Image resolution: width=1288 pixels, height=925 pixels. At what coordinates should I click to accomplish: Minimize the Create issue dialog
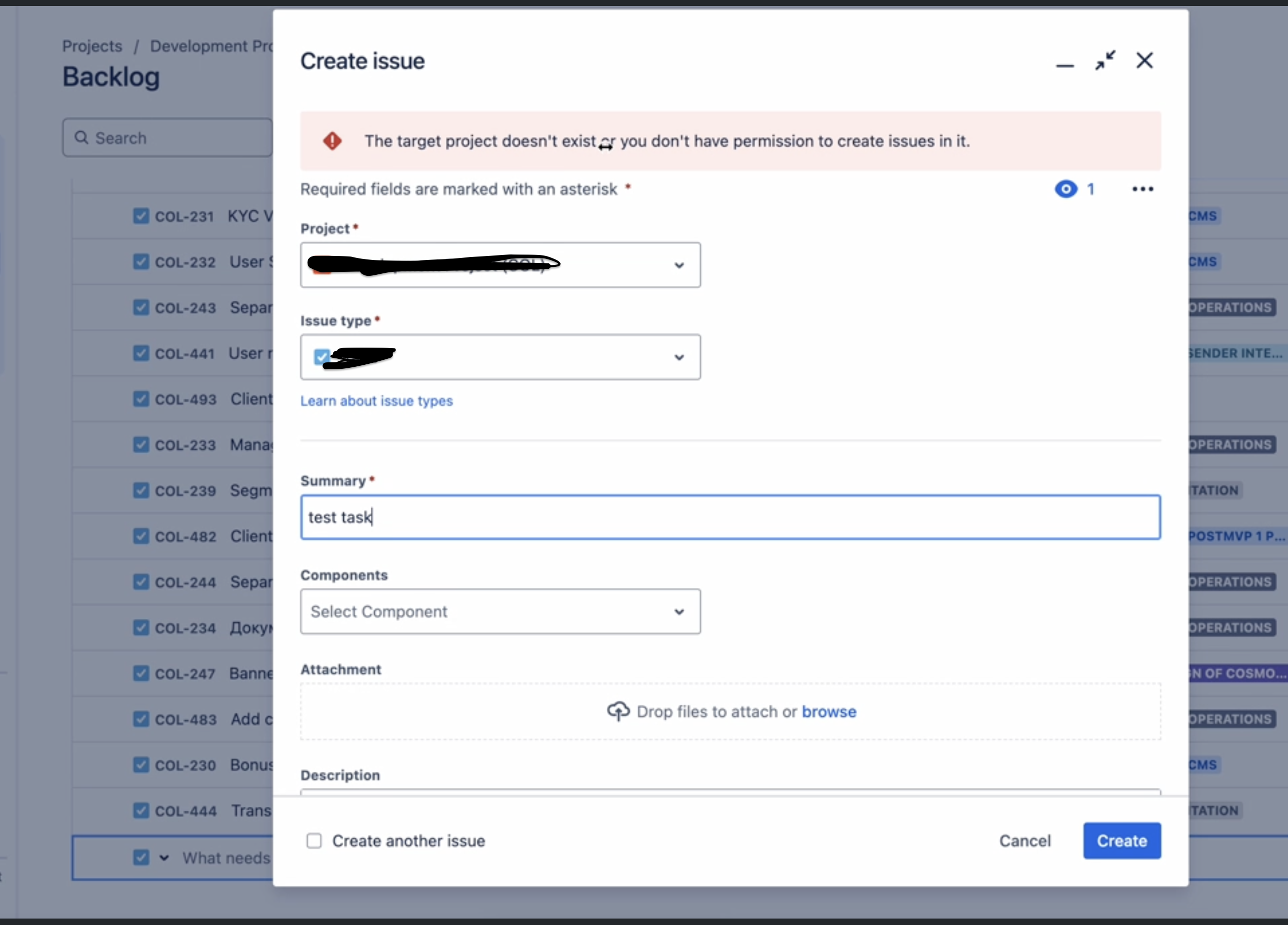pyautogui.click(x=1064, y=65)
